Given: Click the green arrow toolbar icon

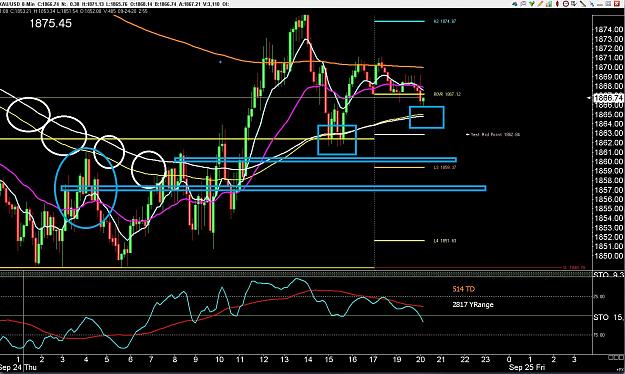Looking at the screenshot, I should click(x=532, y=4).
